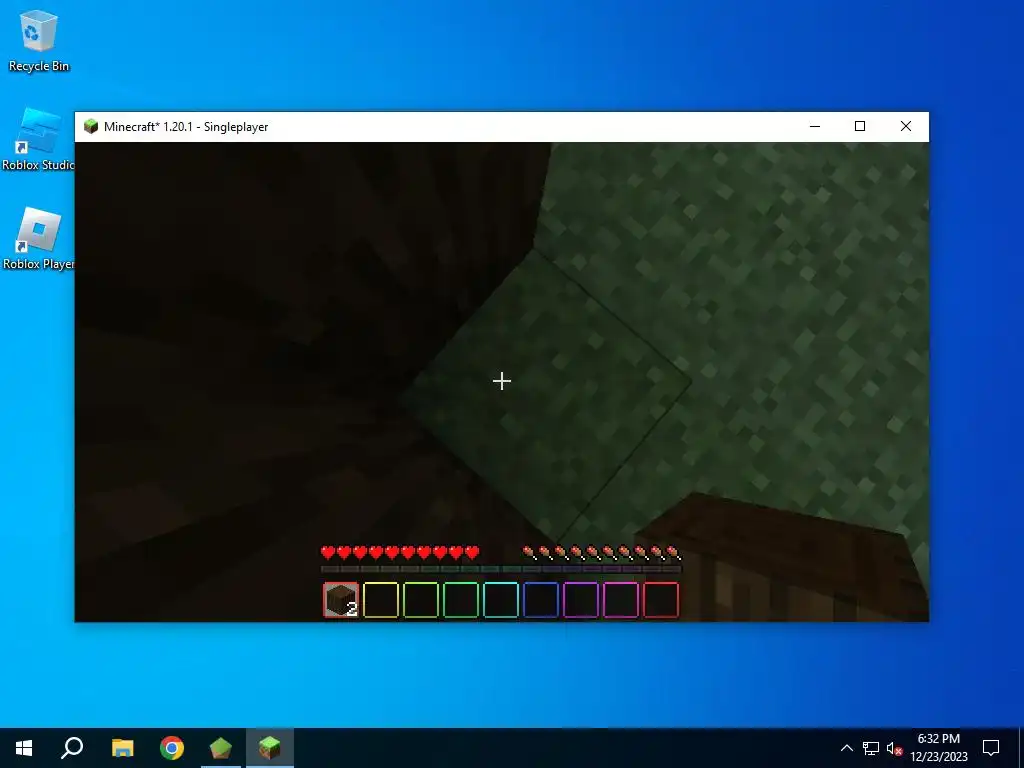Click the leftmost health heart

328,553
